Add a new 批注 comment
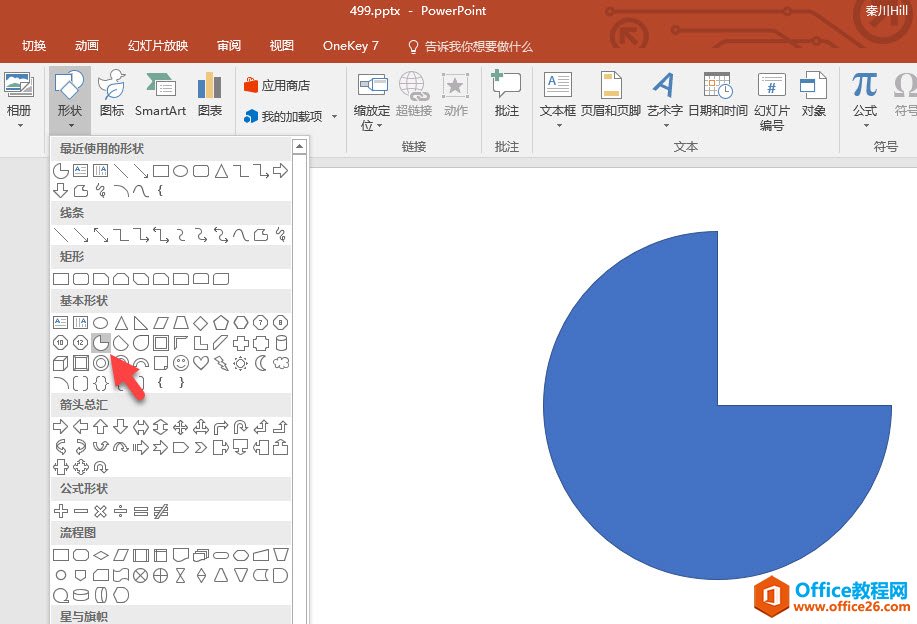The image size is (917, 624). (x=507, y=95)
